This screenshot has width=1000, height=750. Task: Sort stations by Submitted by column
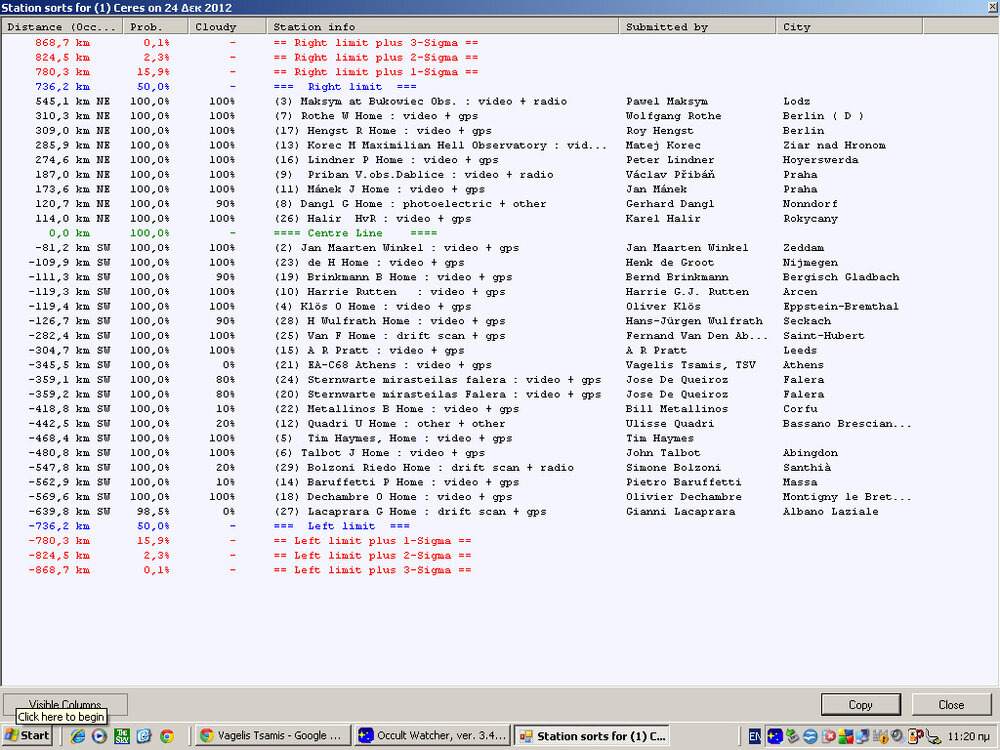point(697,27)
